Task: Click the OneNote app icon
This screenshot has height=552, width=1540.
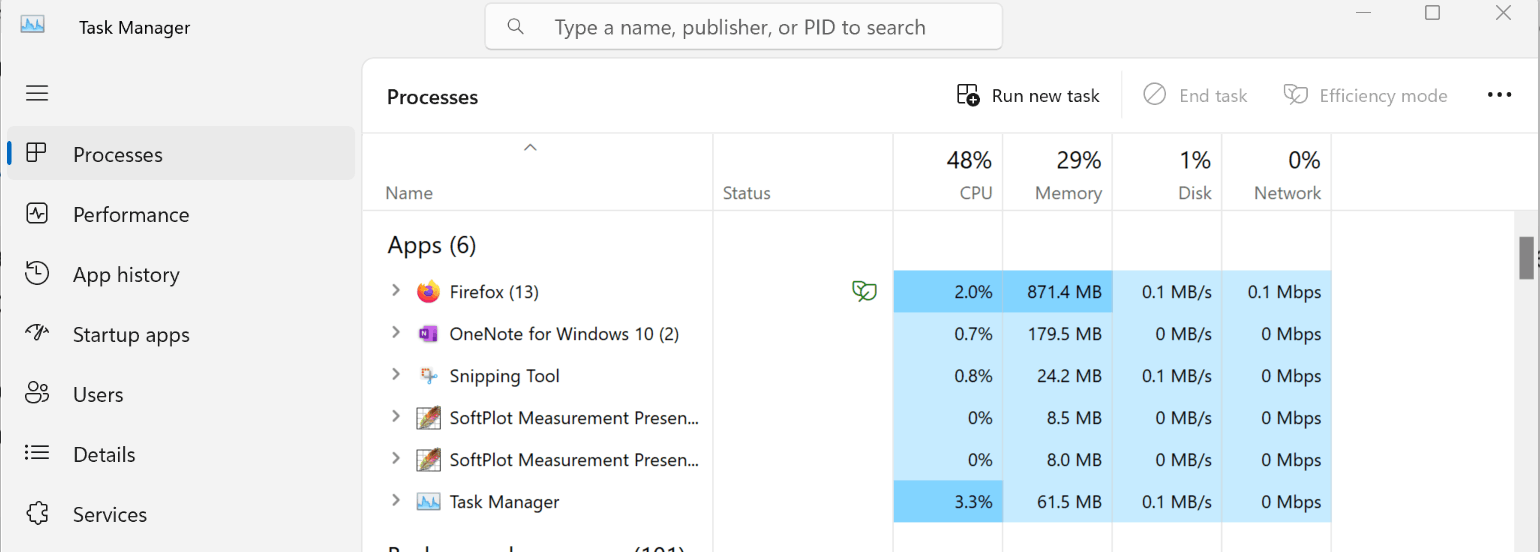Action: 429,334
